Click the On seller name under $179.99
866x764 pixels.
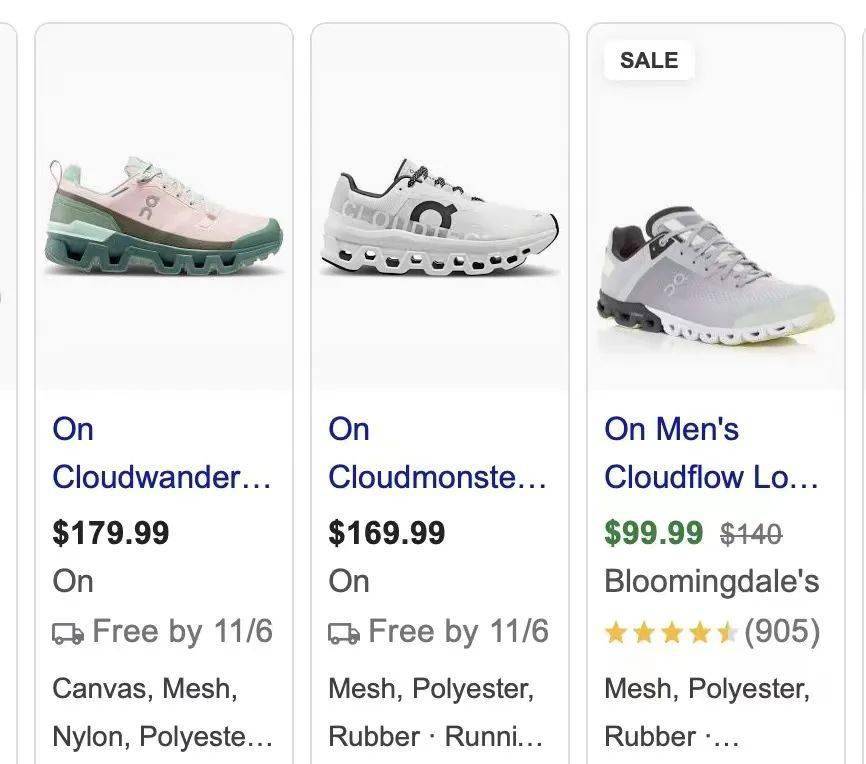[x=73, y=582]
